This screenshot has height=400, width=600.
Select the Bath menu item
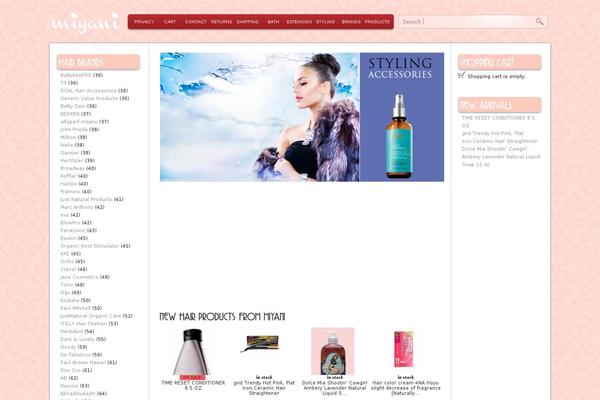click(x=273, y=22)
